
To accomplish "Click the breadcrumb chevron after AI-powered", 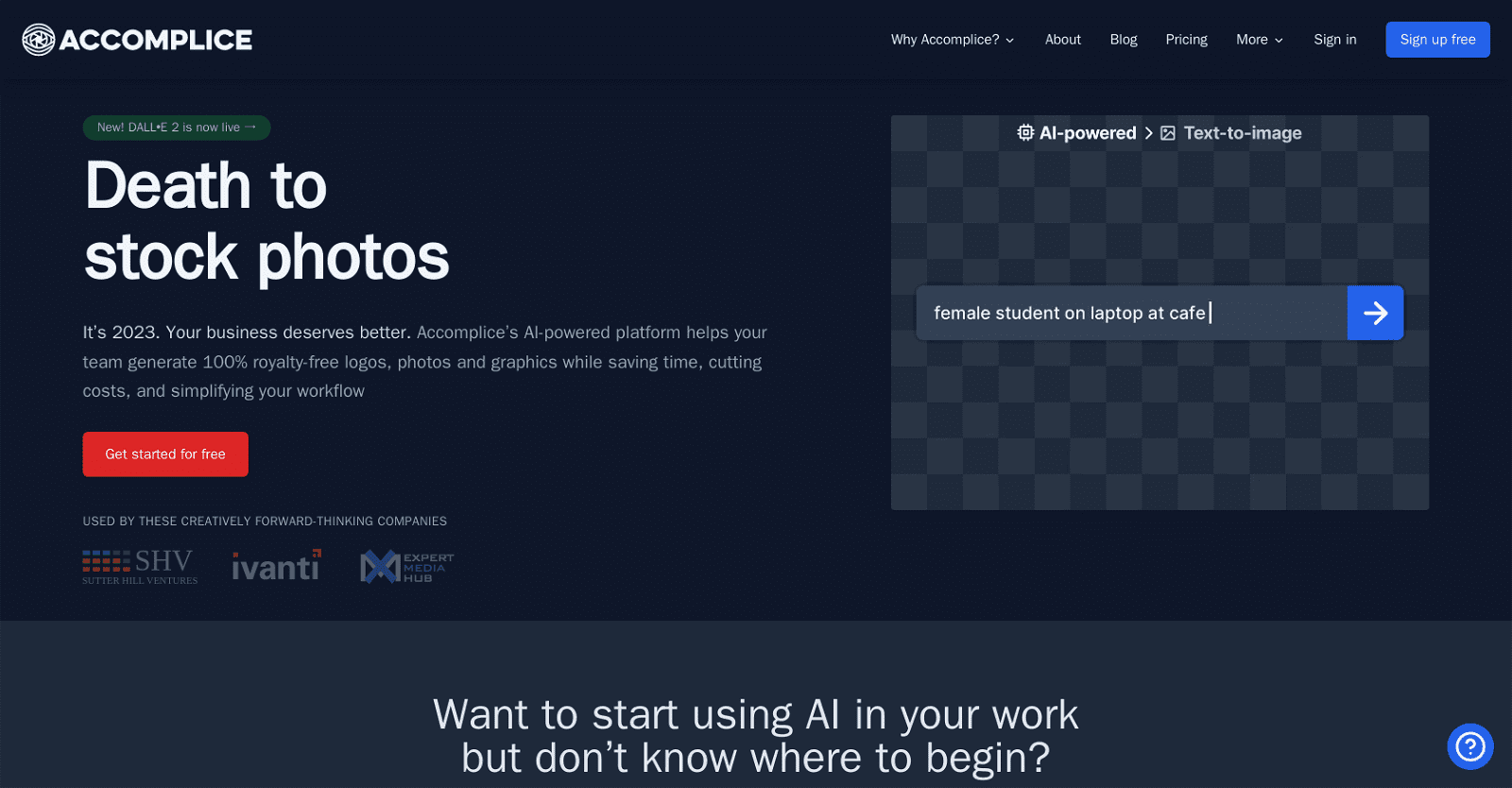I will (x=1148, y=133).
